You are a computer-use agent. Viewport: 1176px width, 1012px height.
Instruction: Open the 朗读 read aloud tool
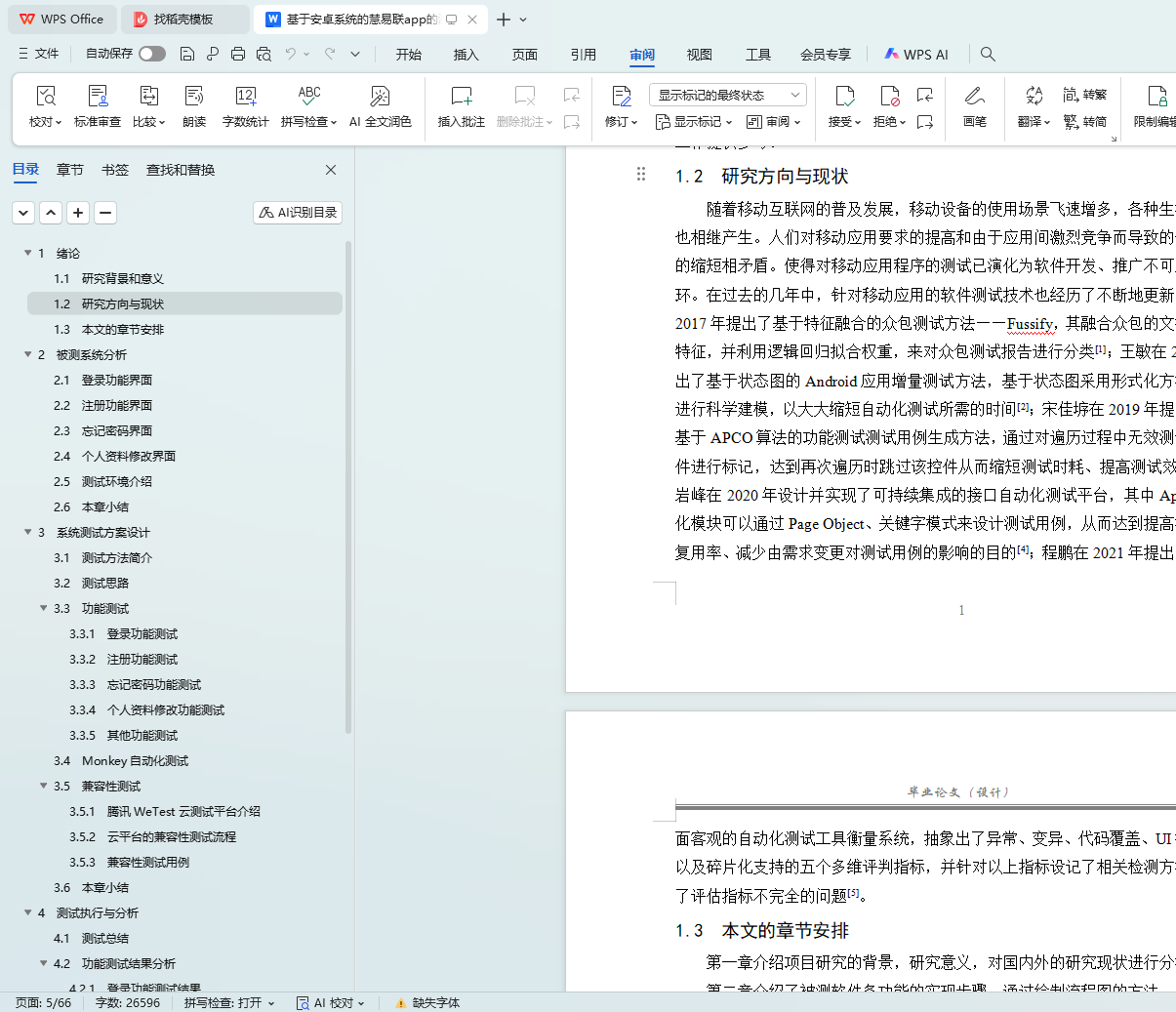coord(194,97)
